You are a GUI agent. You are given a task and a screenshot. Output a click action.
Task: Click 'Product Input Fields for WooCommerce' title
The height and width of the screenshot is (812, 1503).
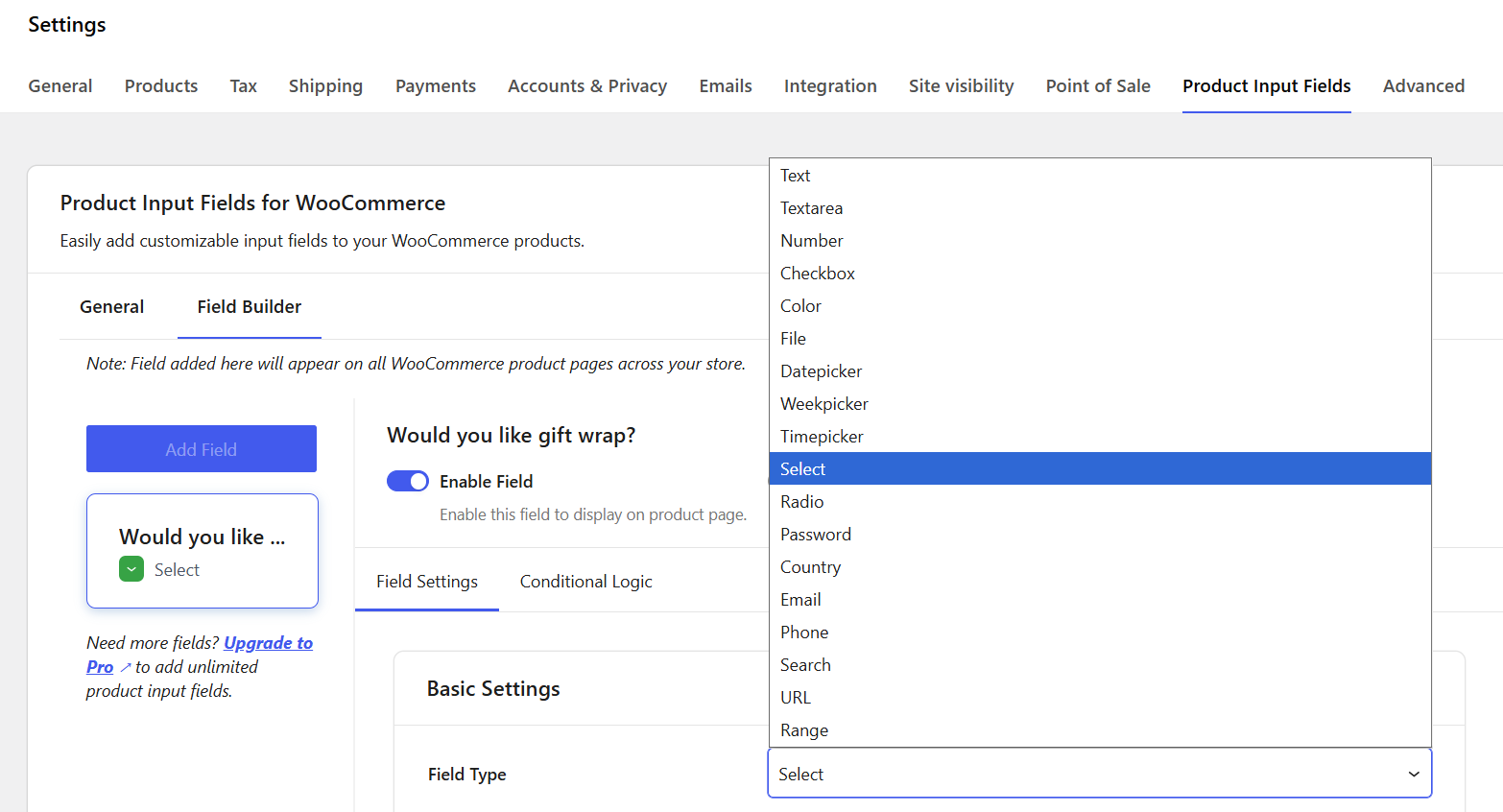(253, 203)
